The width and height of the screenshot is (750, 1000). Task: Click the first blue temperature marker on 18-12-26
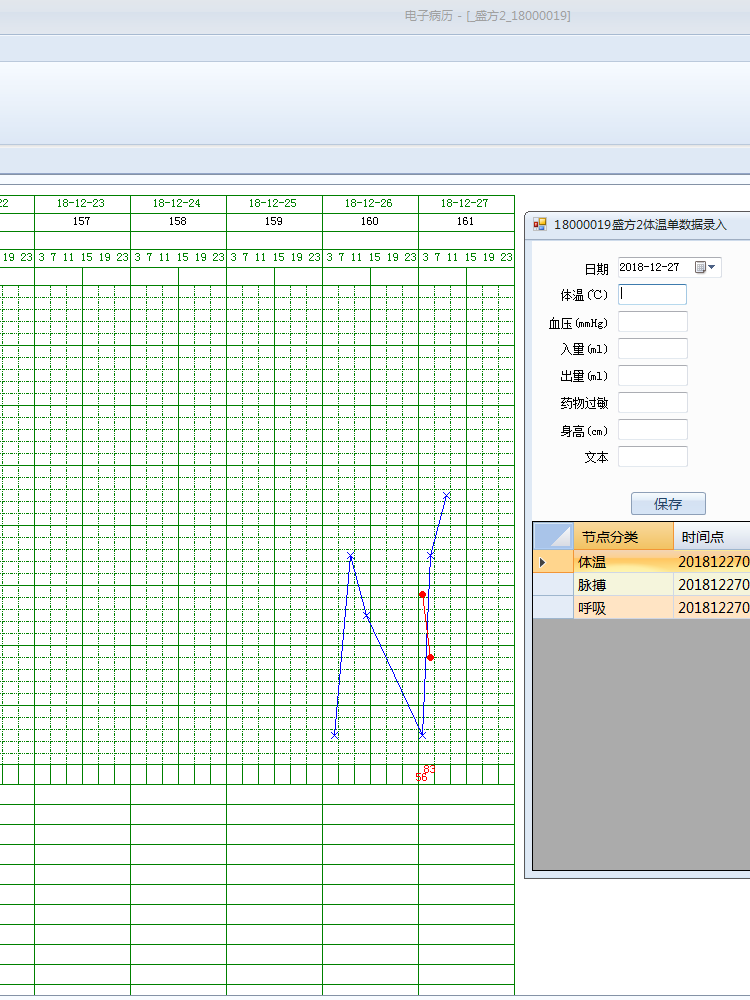[335, 735]
